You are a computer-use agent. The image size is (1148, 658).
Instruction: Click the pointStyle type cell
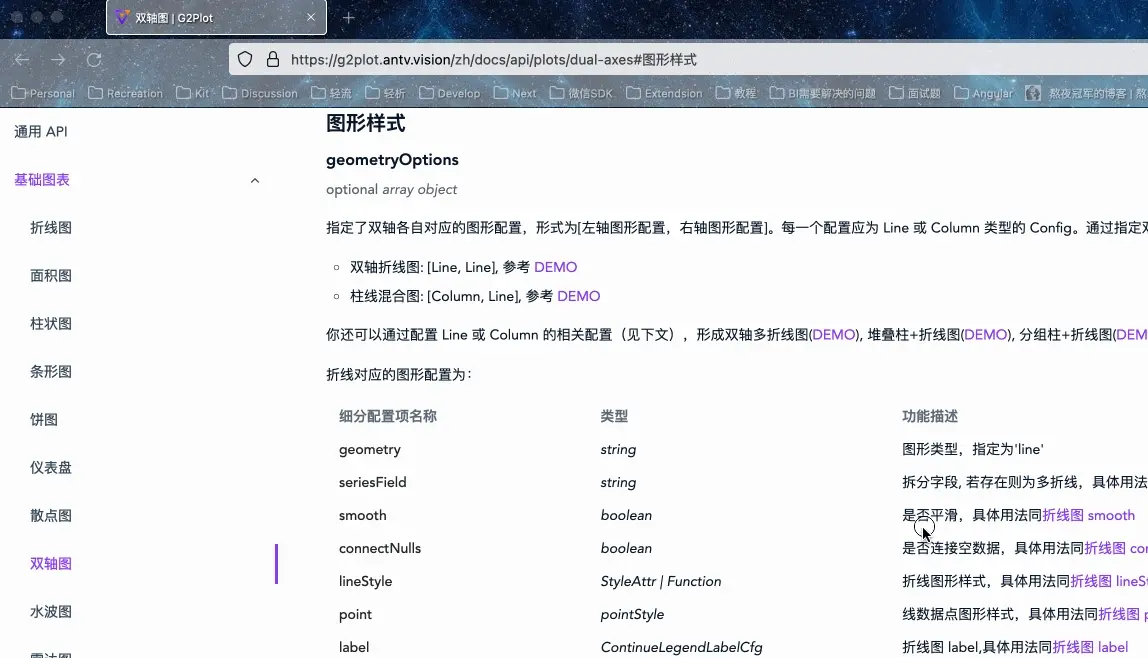633,614
